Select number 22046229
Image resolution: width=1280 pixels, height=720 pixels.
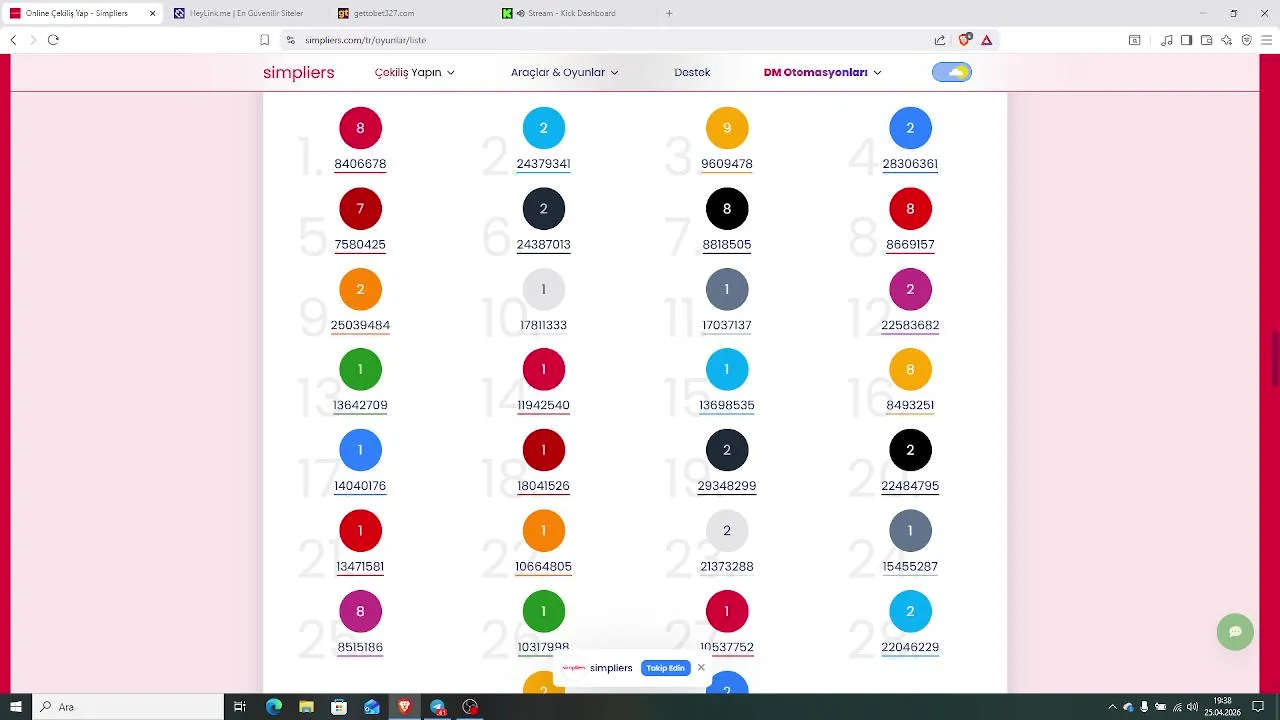[x=910, y=648]
